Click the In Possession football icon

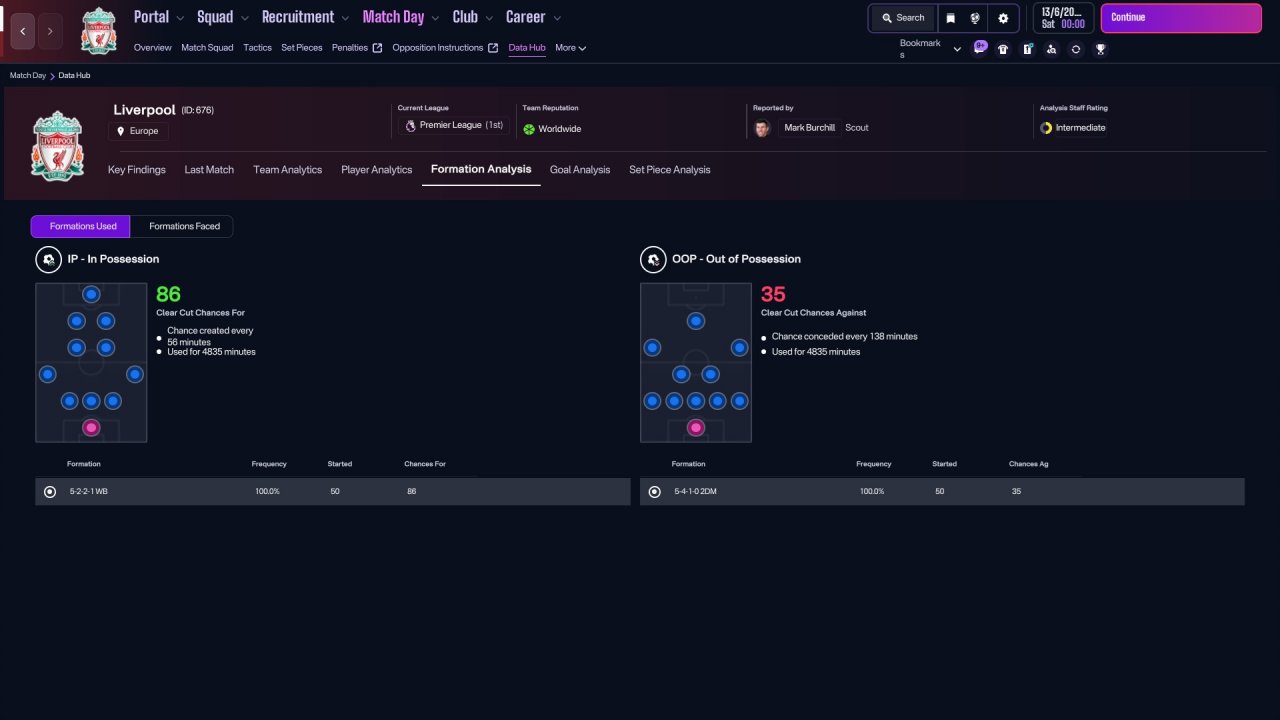[x=47, y=259]
